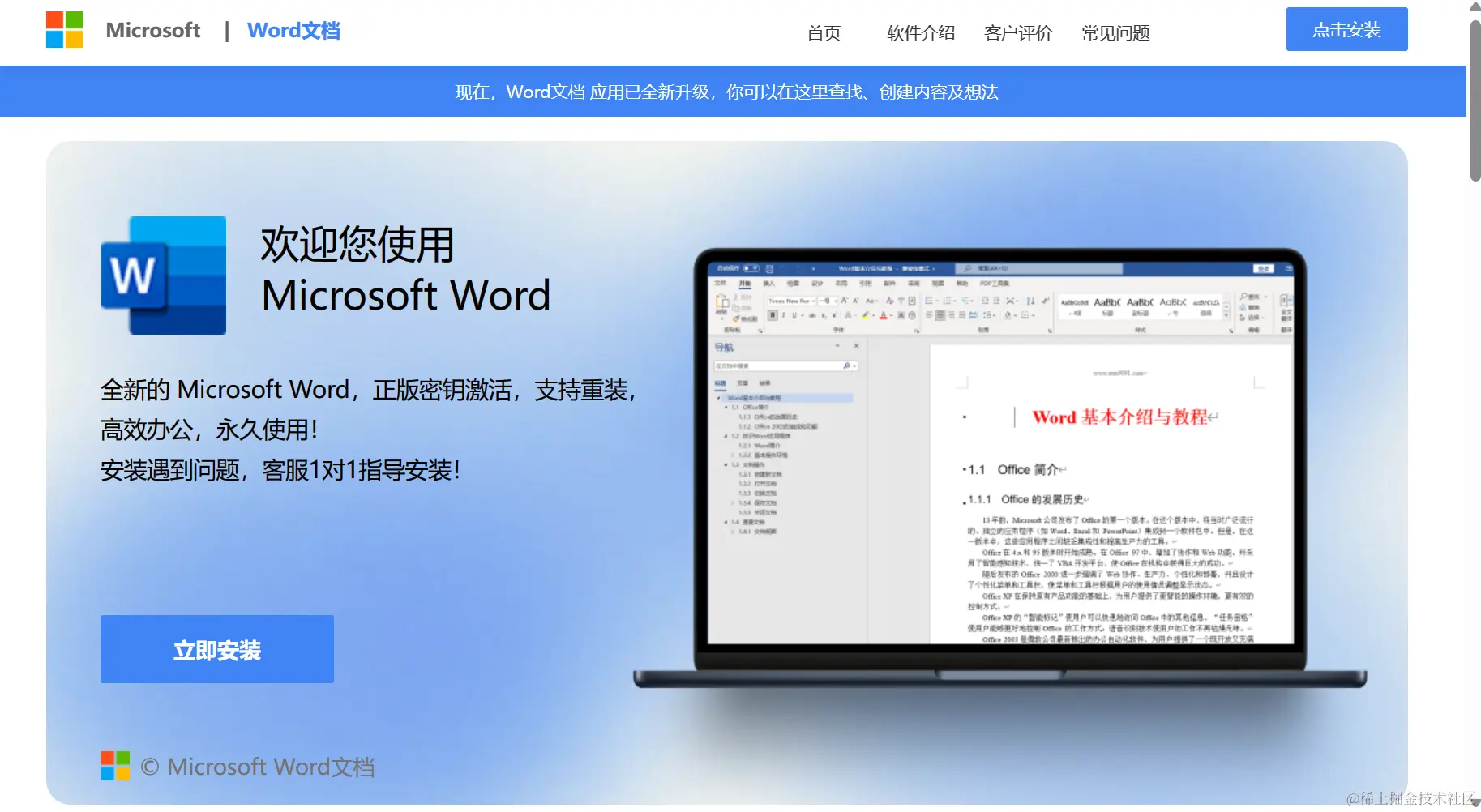
Task: Click the 立即安装 button
Action: point(217,649)
